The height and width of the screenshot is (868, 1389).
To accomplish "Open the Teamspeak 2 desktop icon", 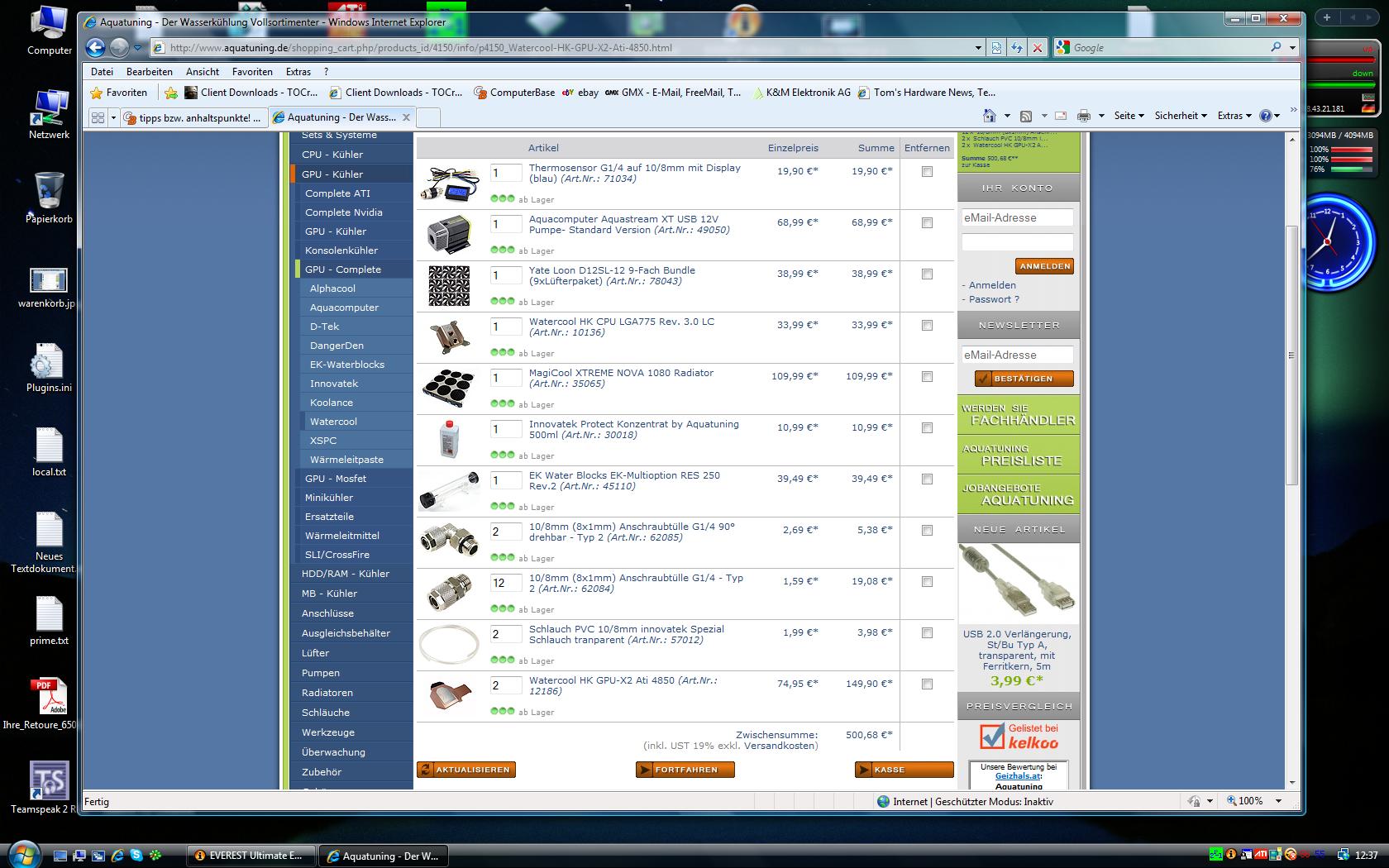I will tap(50, 788).
